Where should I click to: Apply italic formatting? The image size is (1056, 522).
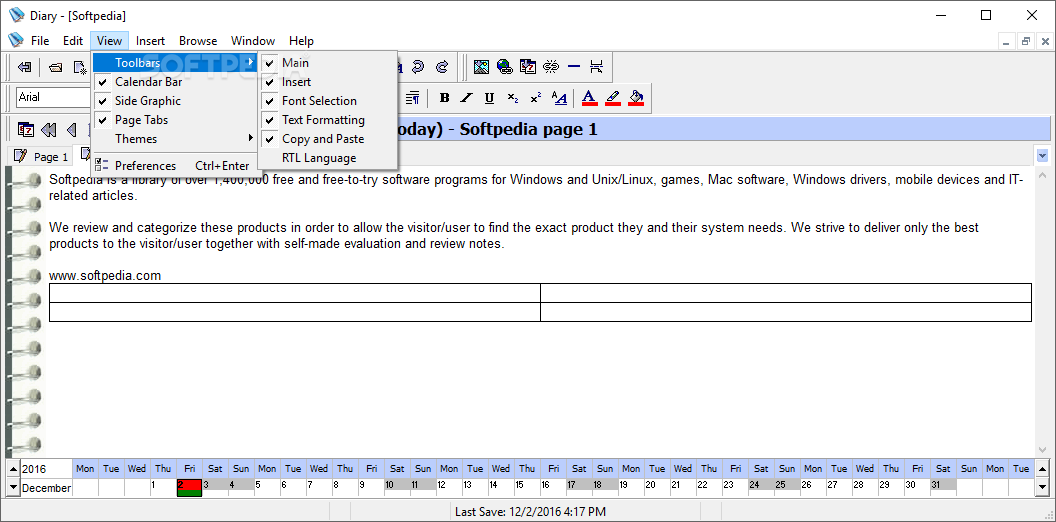point(466,98)
